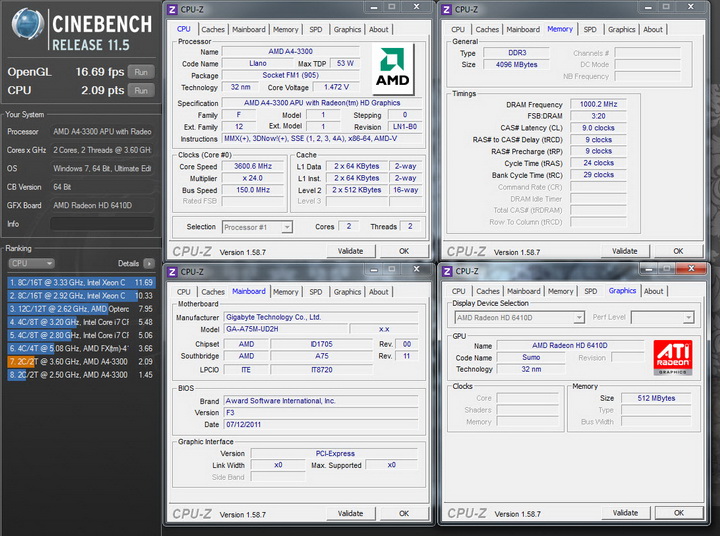Click OK in the Graphics tab window
Image resolution: width=720 pixels, height=536 pixels.
[x=679, y=513]
